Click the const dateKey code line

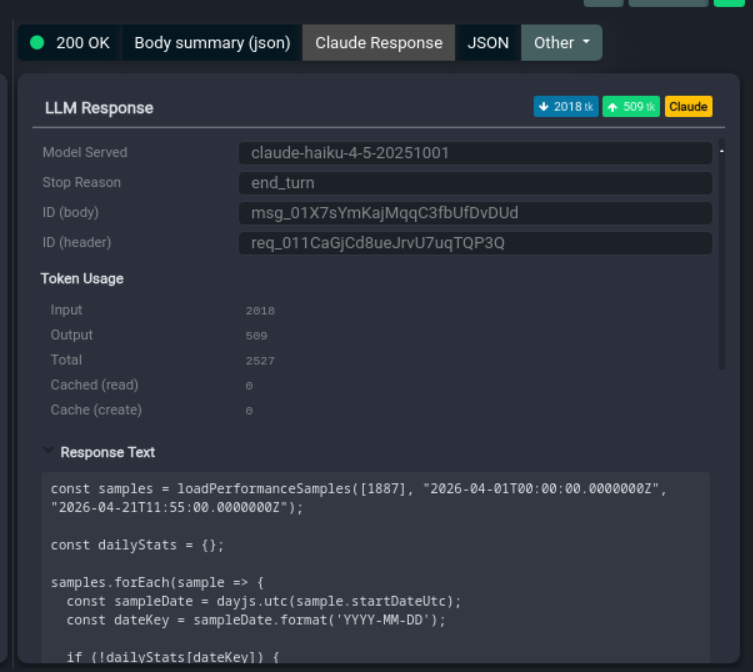coord(256,620)
